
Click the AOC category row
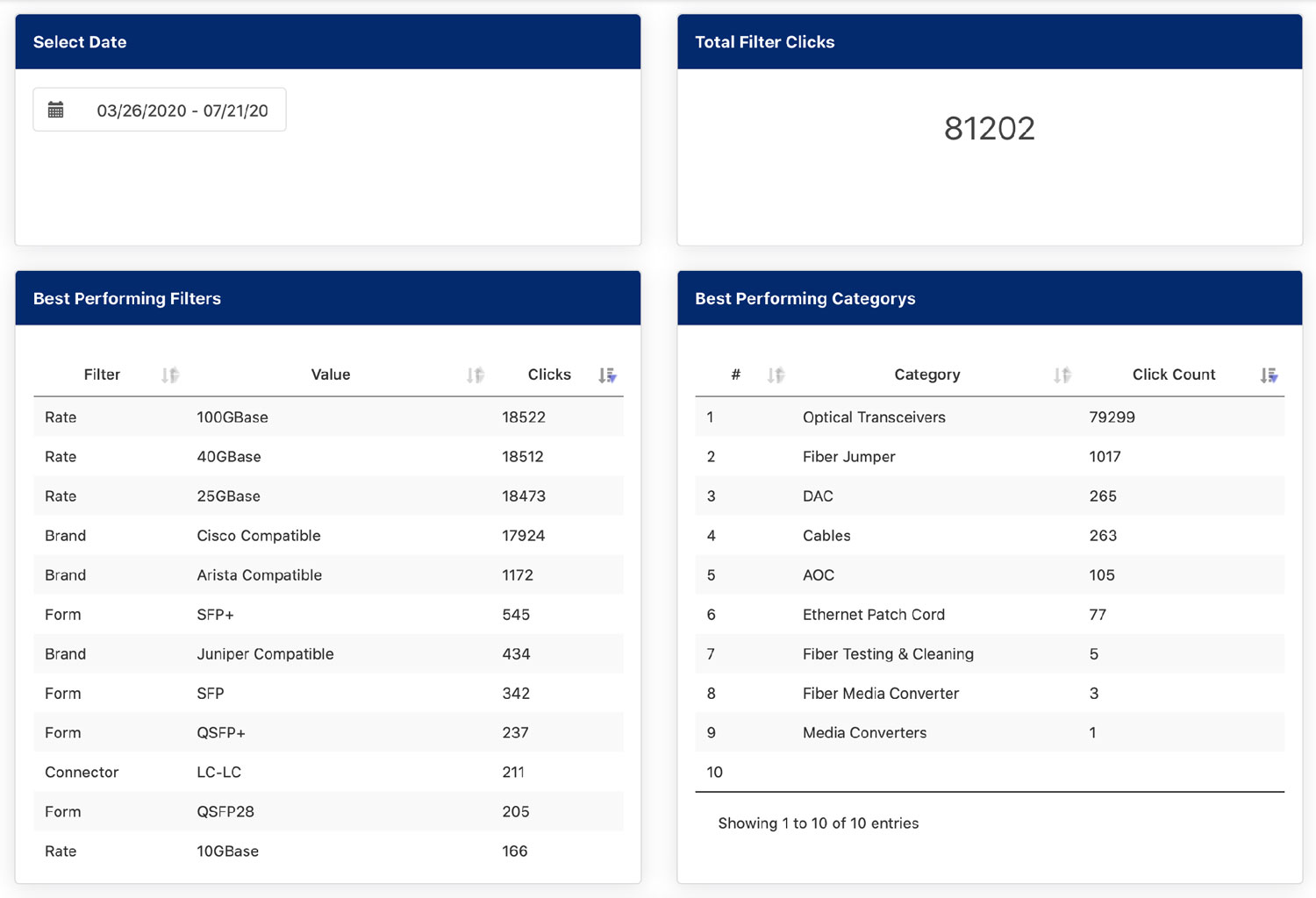pos(990,575)
